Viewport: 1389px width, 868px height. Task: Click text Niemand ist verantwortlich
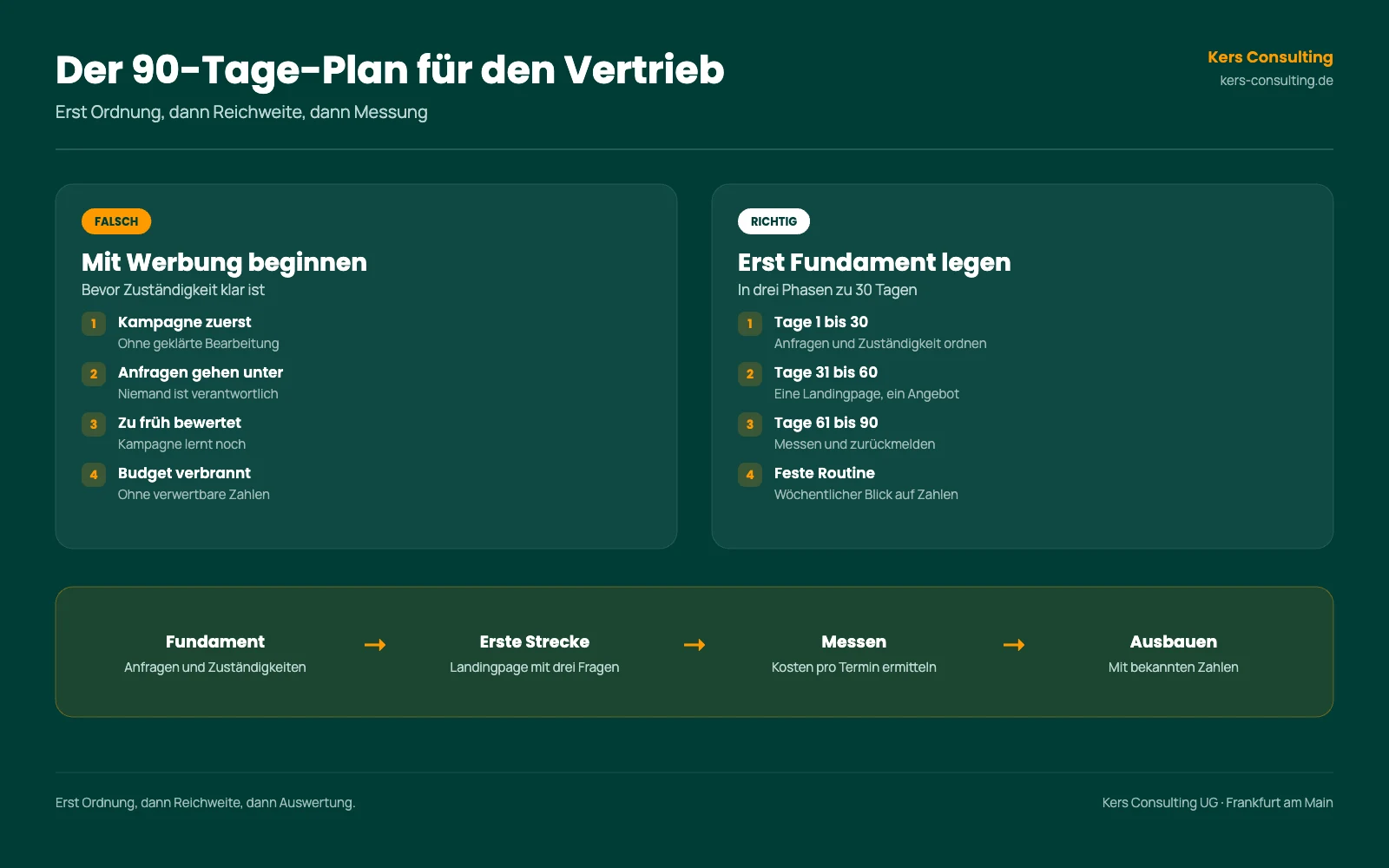tap(198, 394)
